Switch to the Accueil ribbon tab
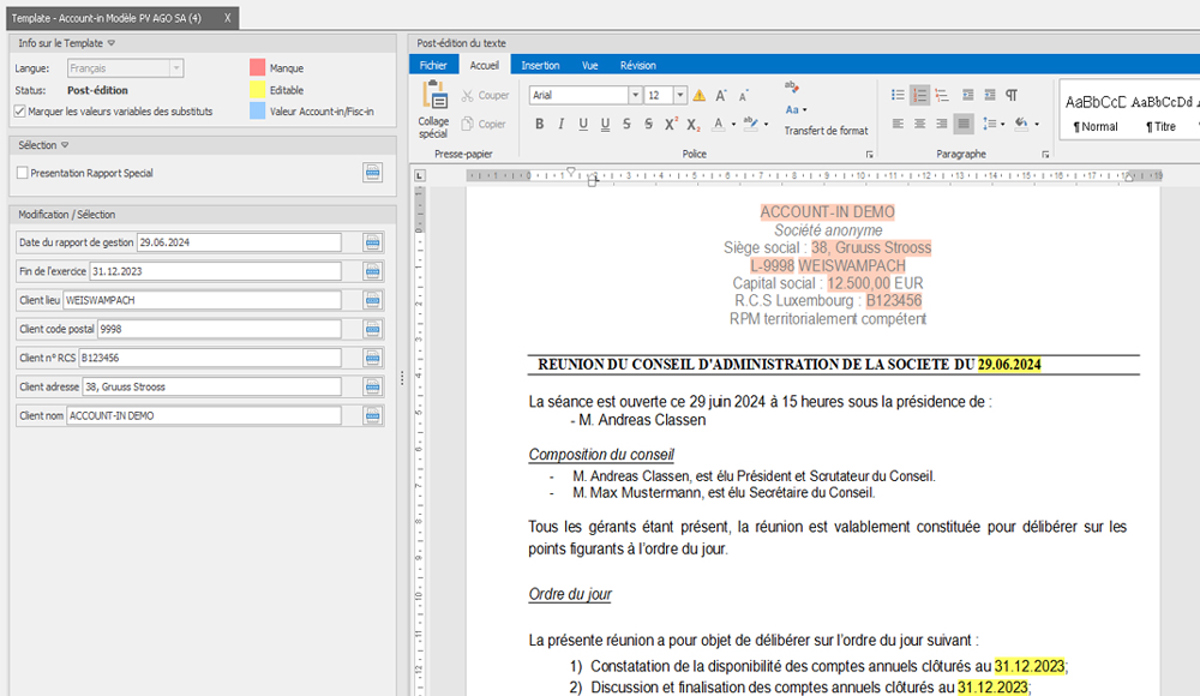This screenshot has height=696, width=1200. click(x=484, y=65)
